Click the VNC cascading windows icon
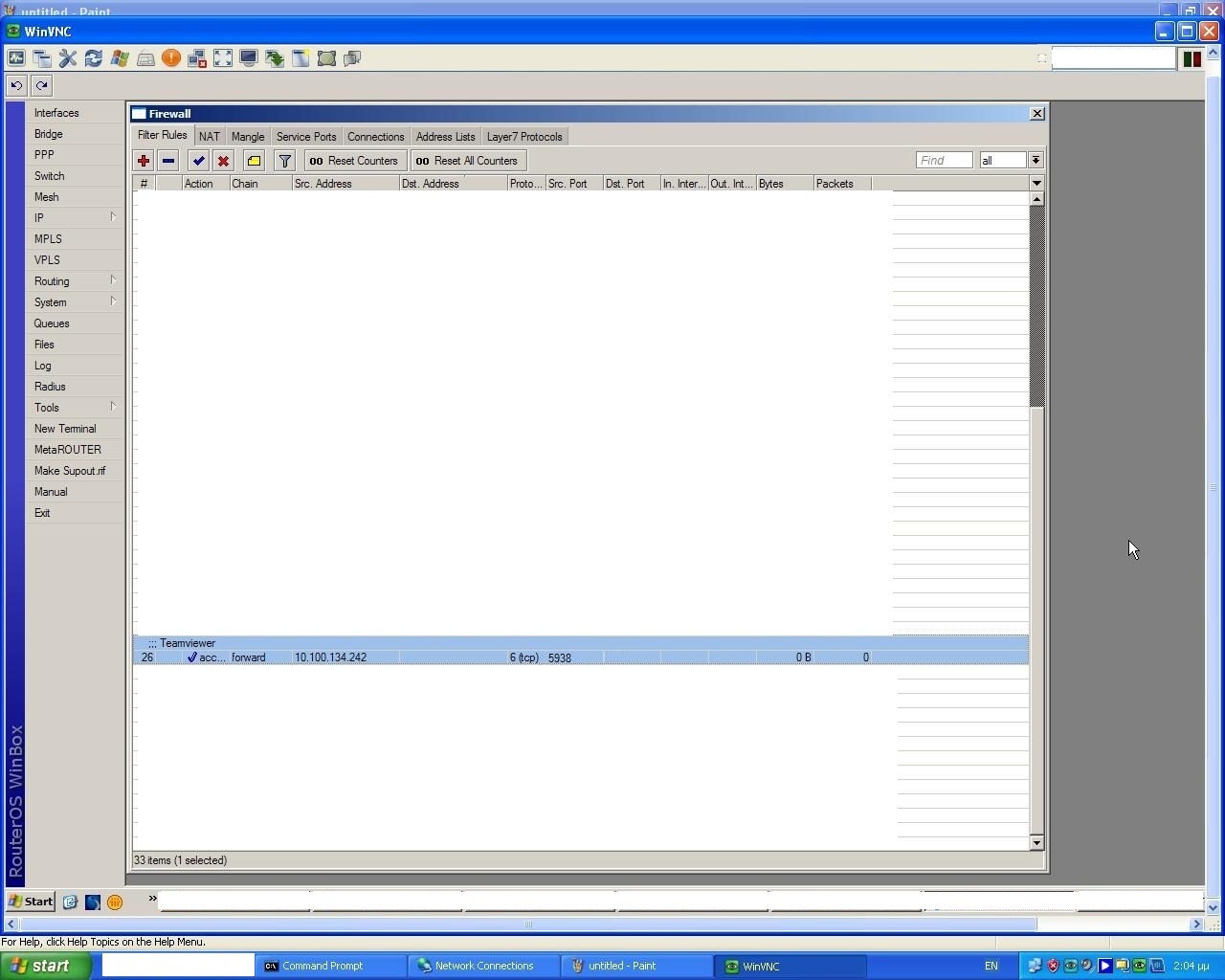 [x=42, y=58]
